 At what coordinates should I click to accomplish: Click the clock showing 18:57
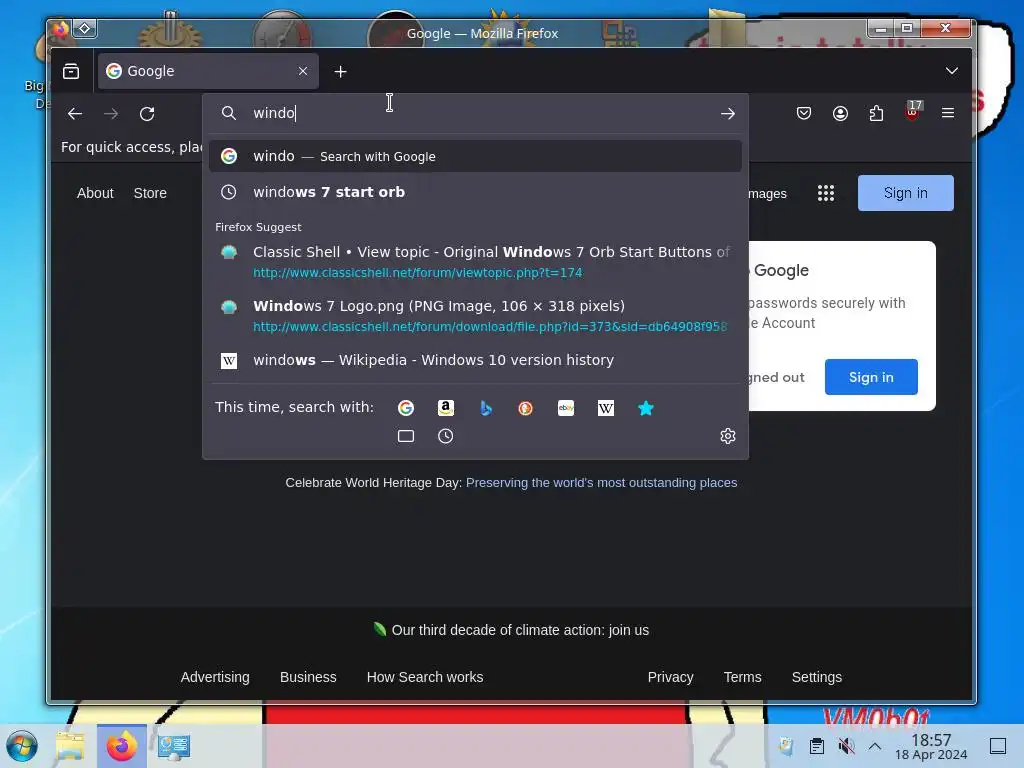point(931,746)
